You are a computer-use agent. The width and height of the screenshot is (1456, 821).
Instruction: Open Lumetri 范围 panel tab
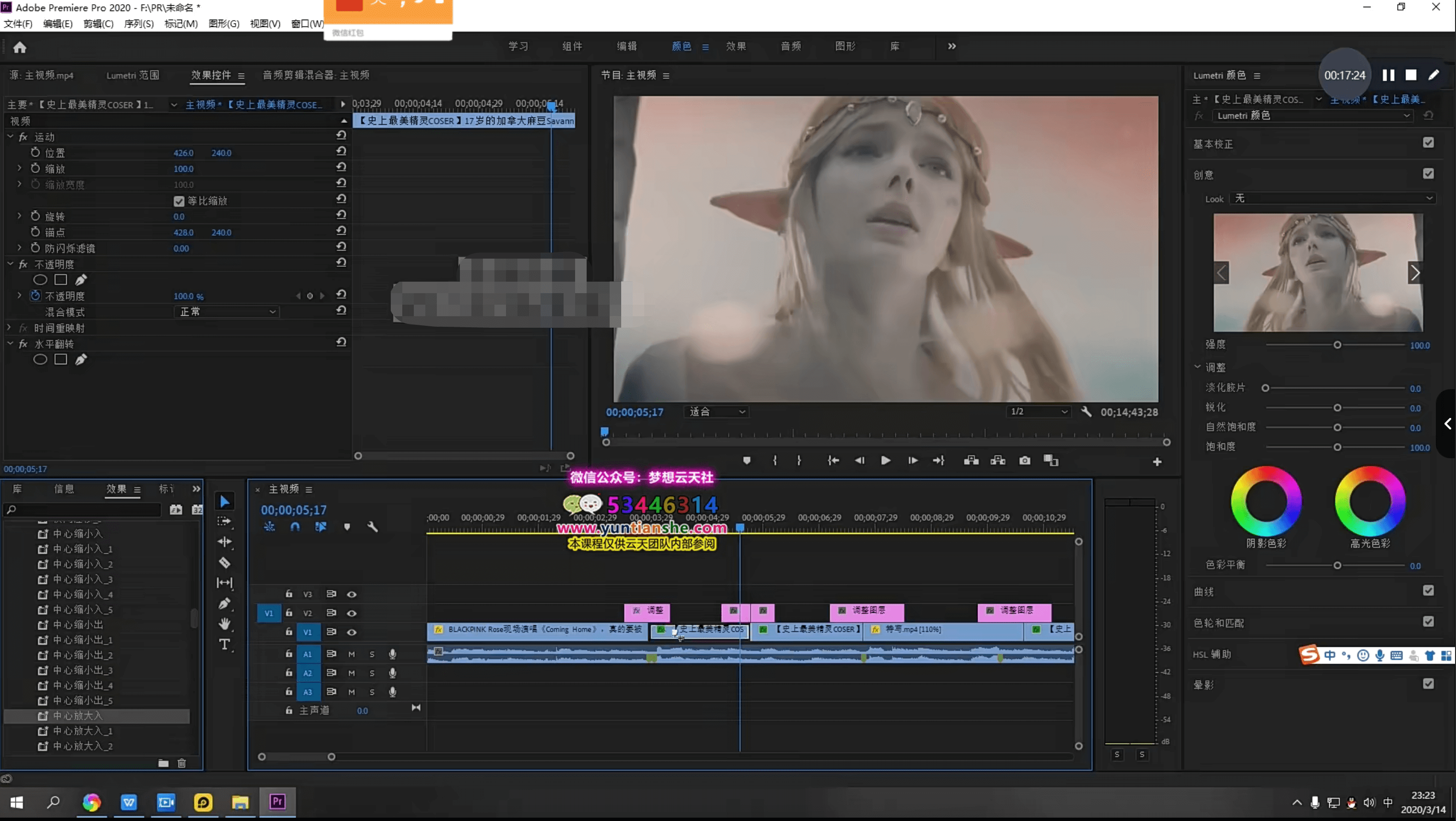(x=132, y=75)
